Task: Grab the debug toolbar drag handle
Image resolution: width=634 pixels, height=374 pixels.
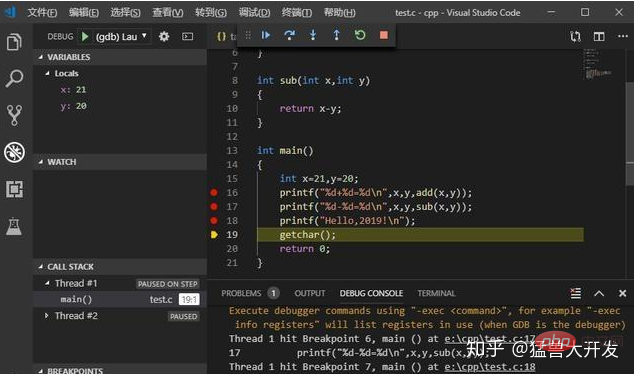Action: (x=248, y=35)
